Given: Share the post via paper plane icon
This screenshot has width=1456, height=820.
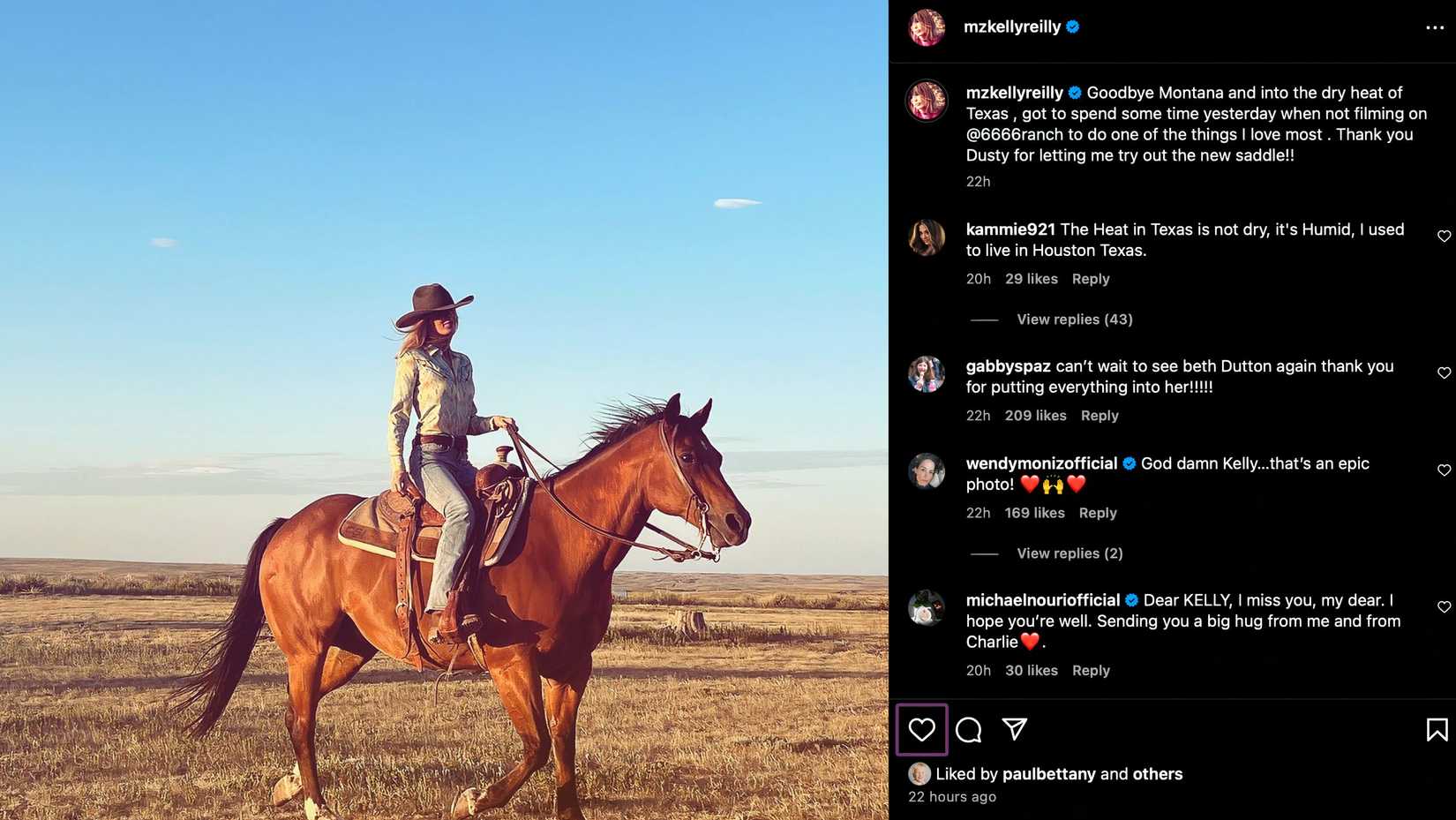Looking at the screenshot, I should [1015, 729].
